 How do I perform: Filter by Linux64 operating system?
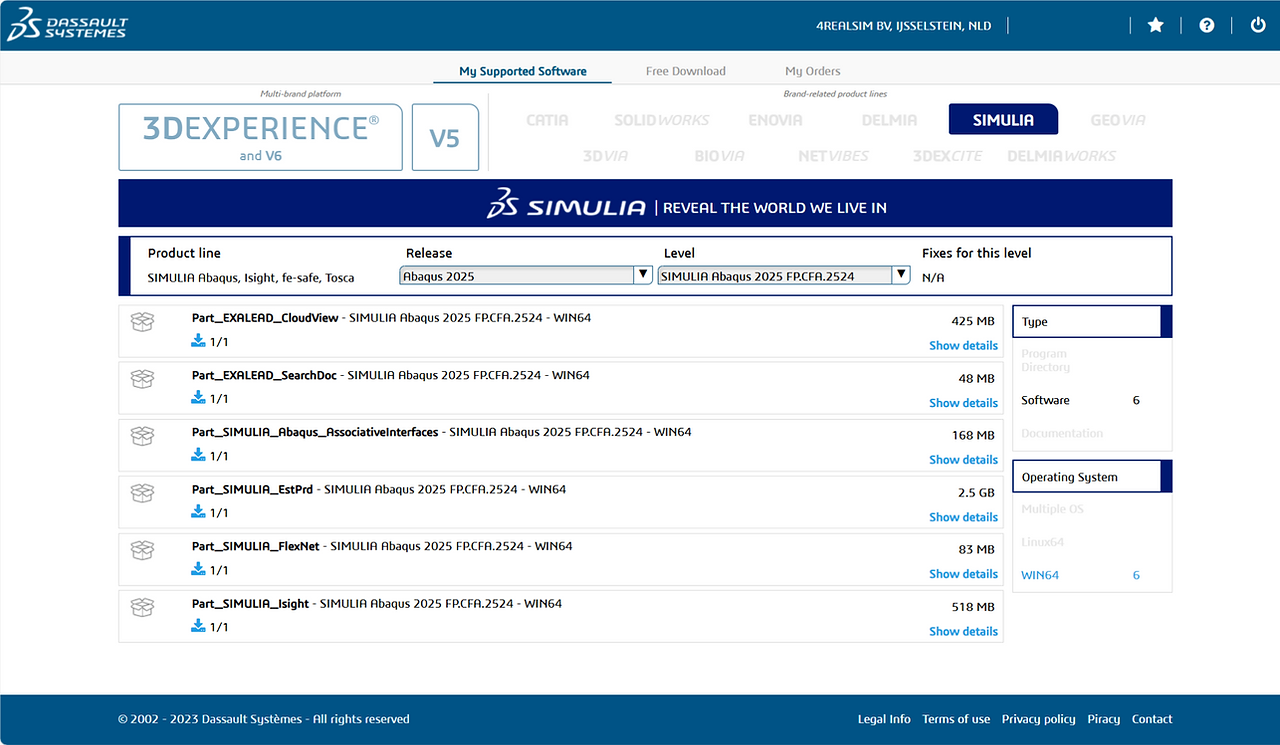[1042, 542]
